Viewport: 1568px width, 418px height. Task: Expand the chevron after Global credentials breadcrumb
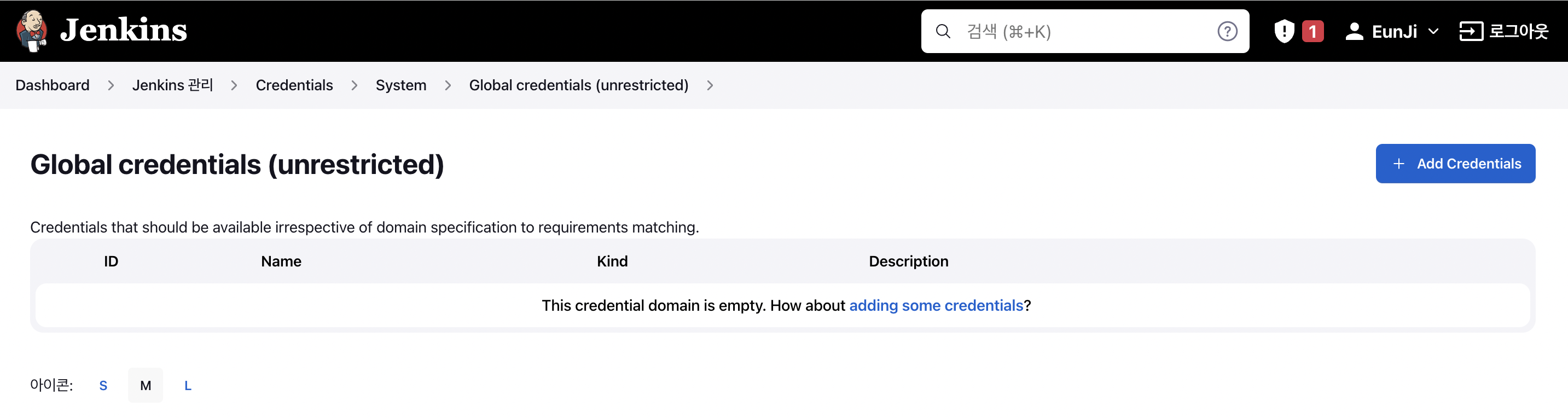710,85
